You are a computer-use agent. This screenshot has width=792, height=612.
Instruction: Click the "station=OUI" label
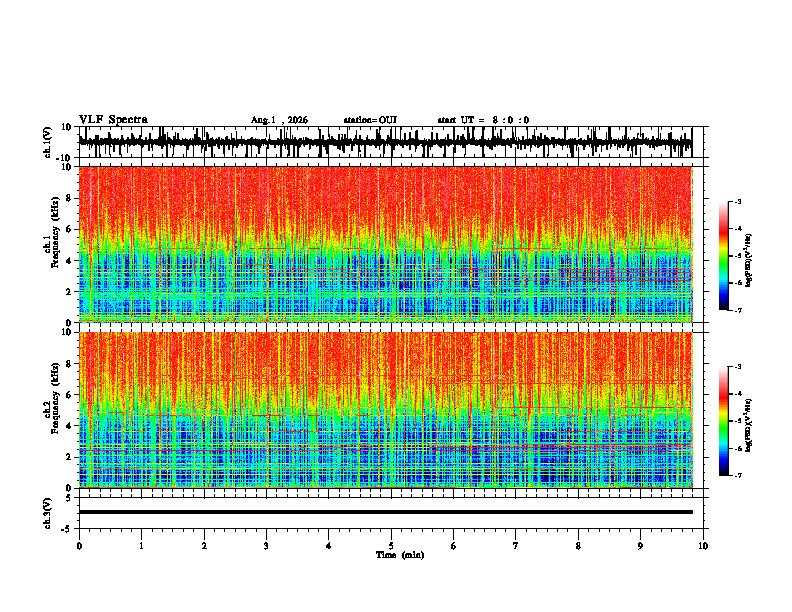370,120
